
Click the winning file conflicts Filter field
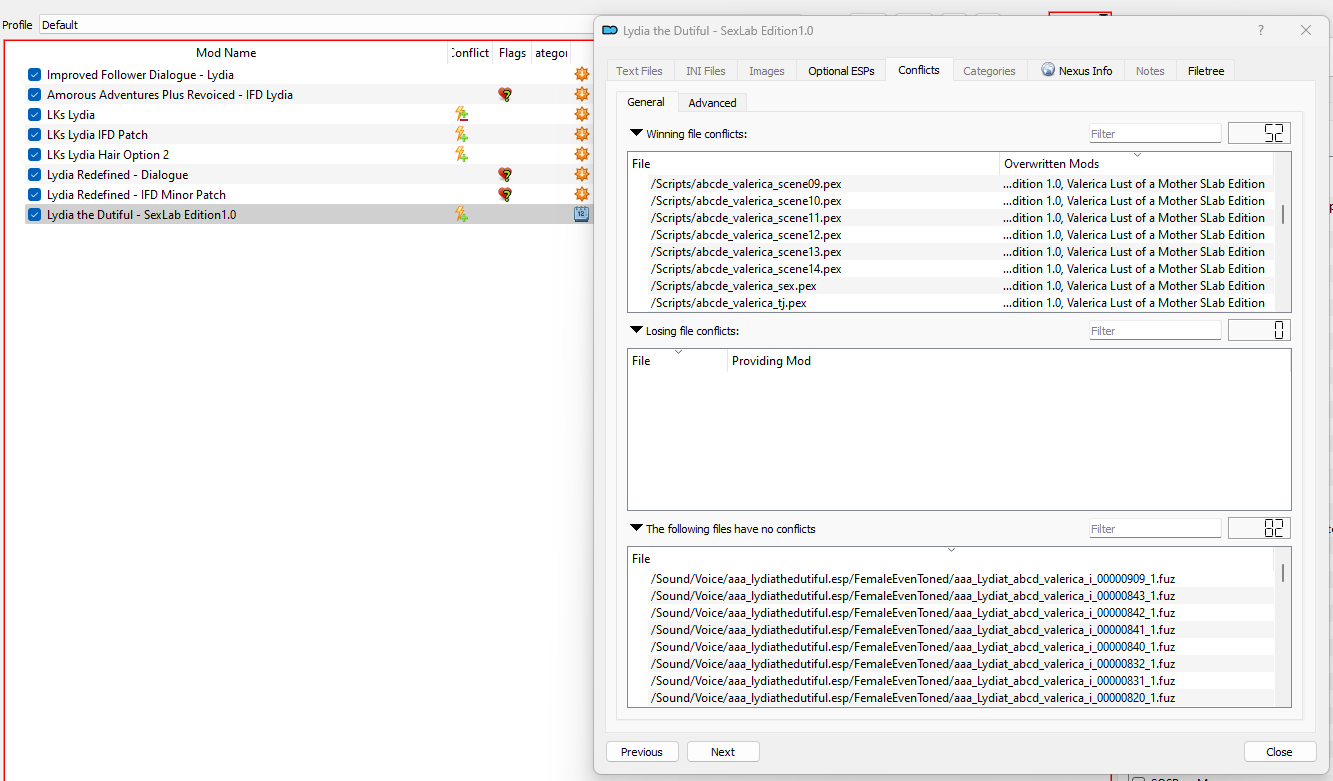coord(1155,133)
